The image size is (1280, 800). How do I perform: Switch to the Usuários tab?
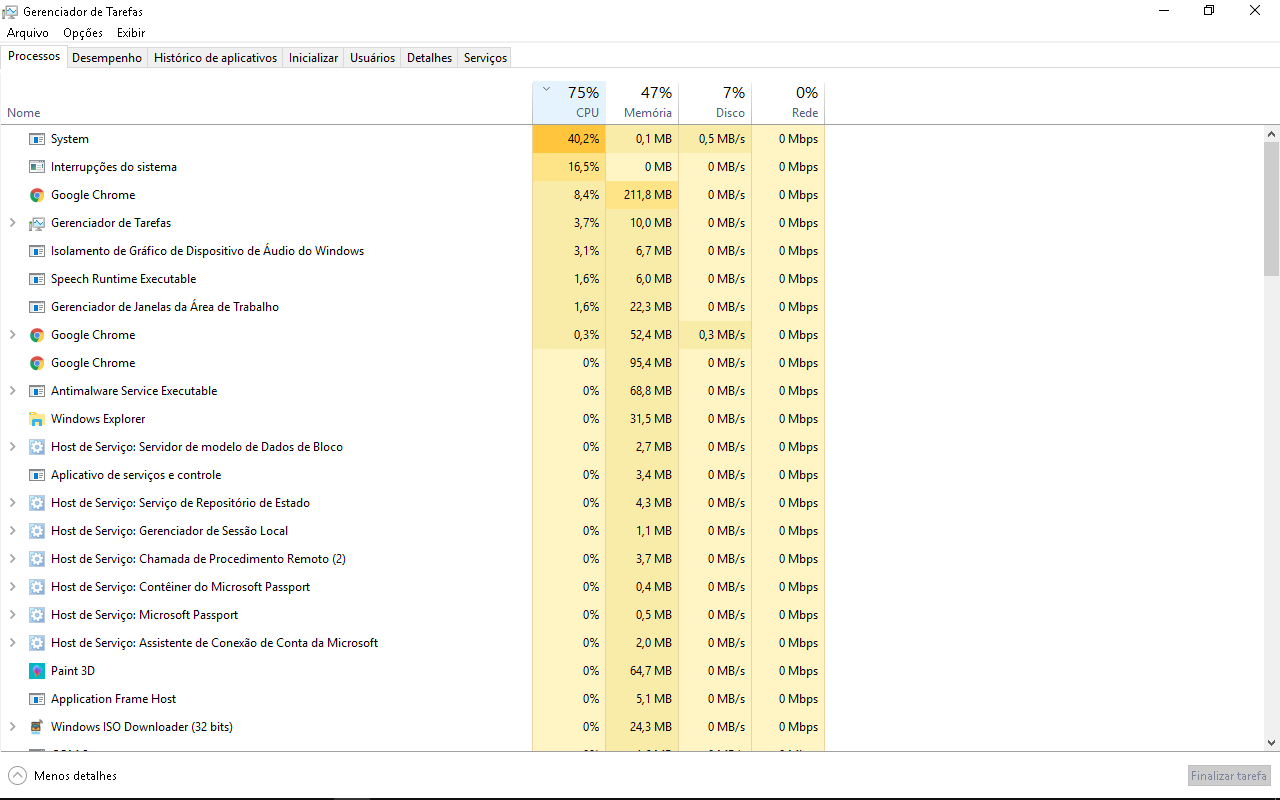372,58
